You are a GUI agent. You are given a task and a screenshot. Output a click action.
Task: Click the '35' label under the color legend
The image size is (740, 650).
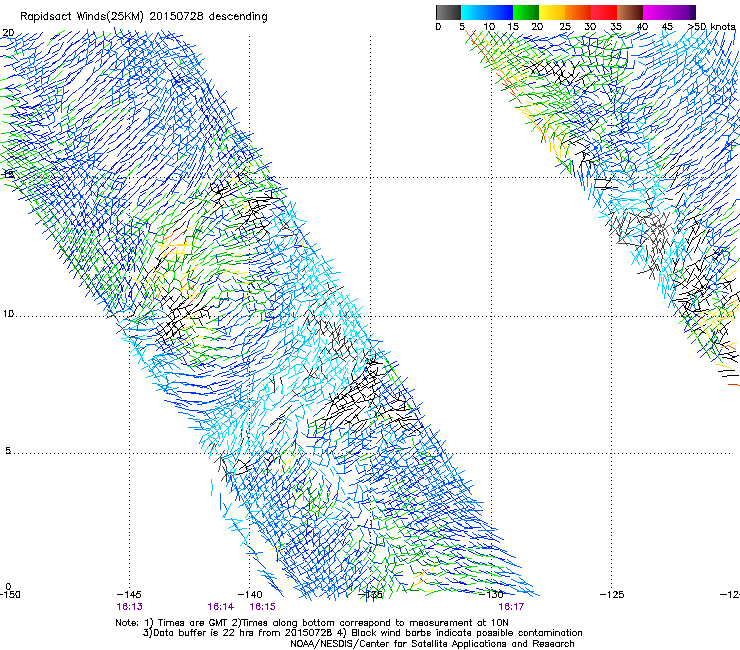(616, 27)
